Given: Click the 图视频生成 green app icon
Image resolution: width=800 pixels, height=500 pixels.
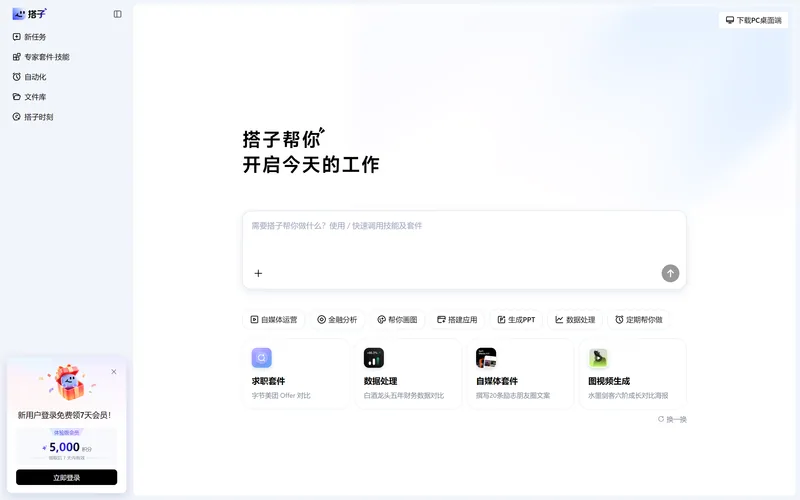Looking at the screenshot, I should click(x=598, y=358).
